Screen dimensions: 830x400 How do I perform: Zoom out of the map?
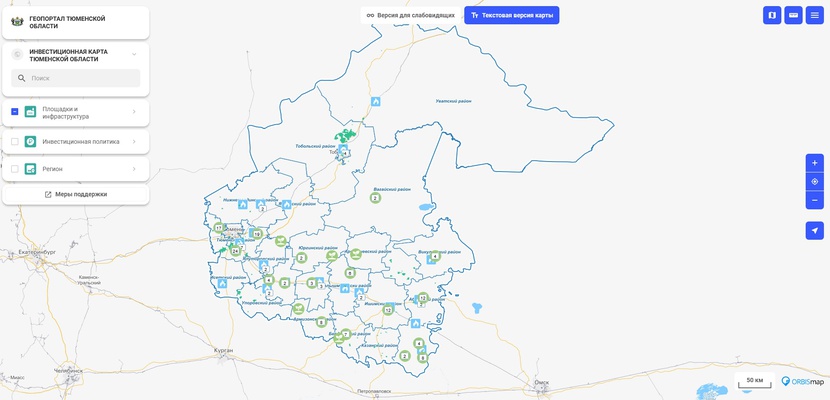814,200
